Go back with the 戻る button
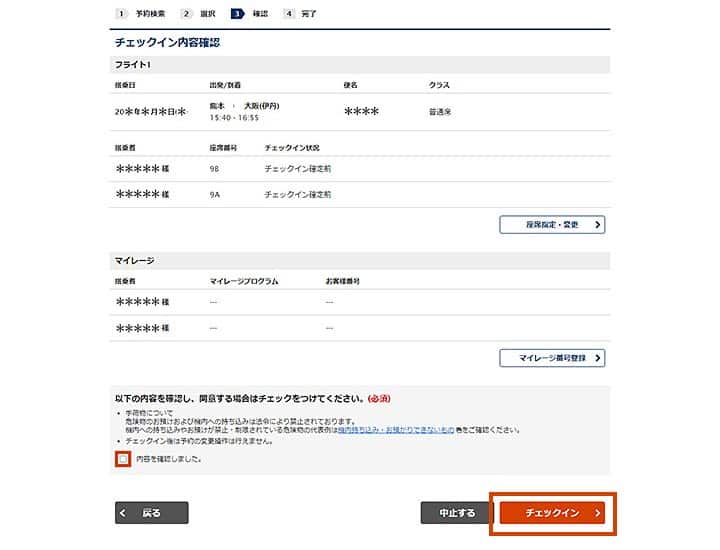The image size is (720, 550). (x=152, y=513)
